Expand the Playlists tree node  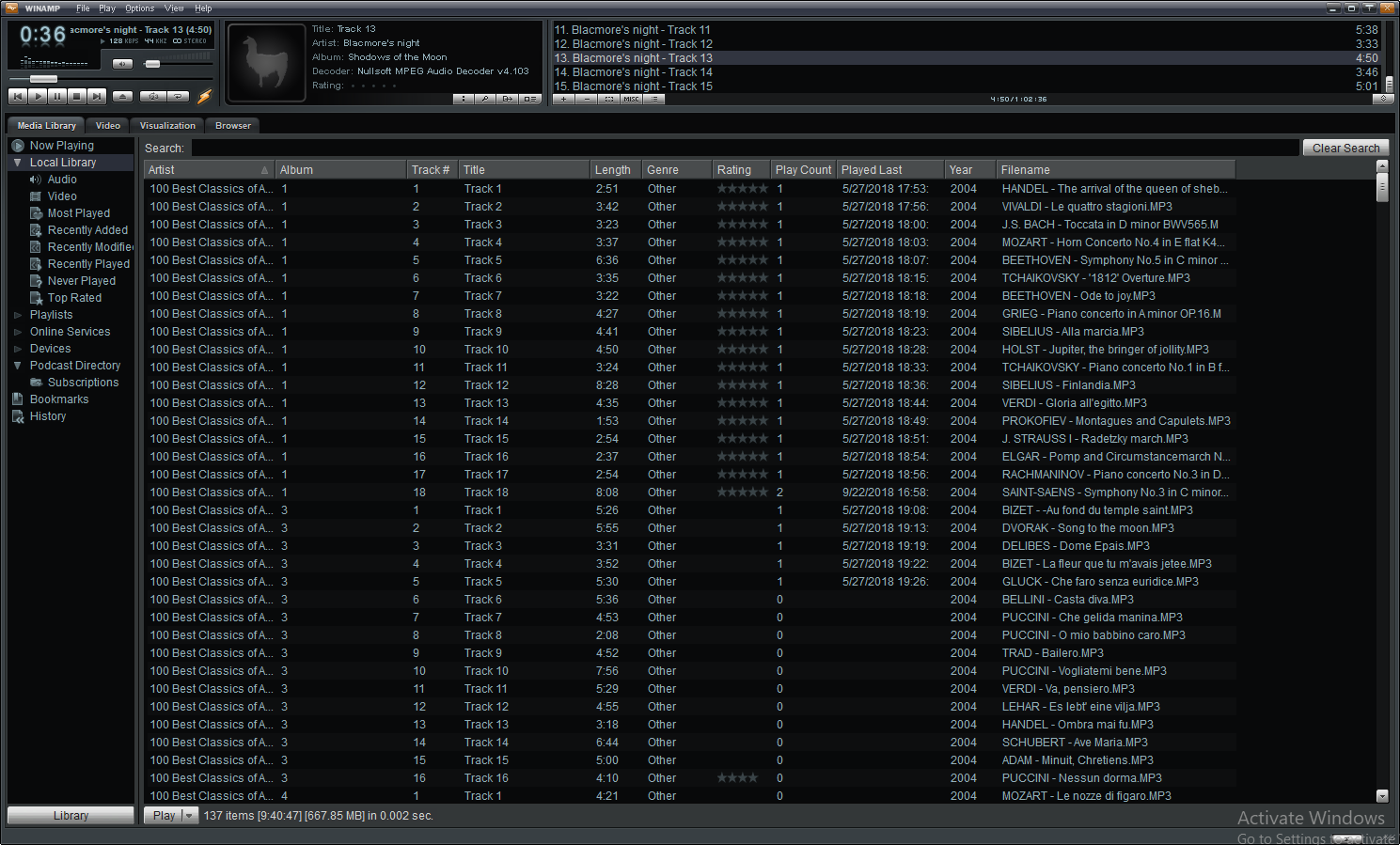pyautogui.click(x=17, y=315)
